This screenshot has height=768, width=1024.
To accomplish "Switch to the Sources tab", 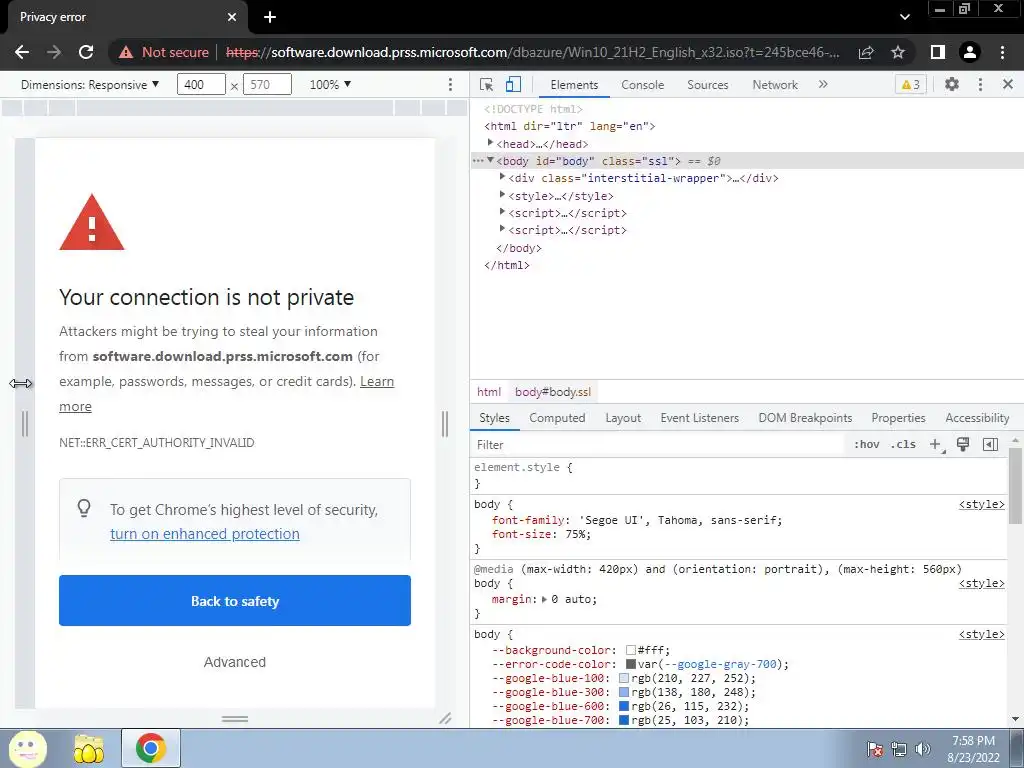I will tap(708, 85).
